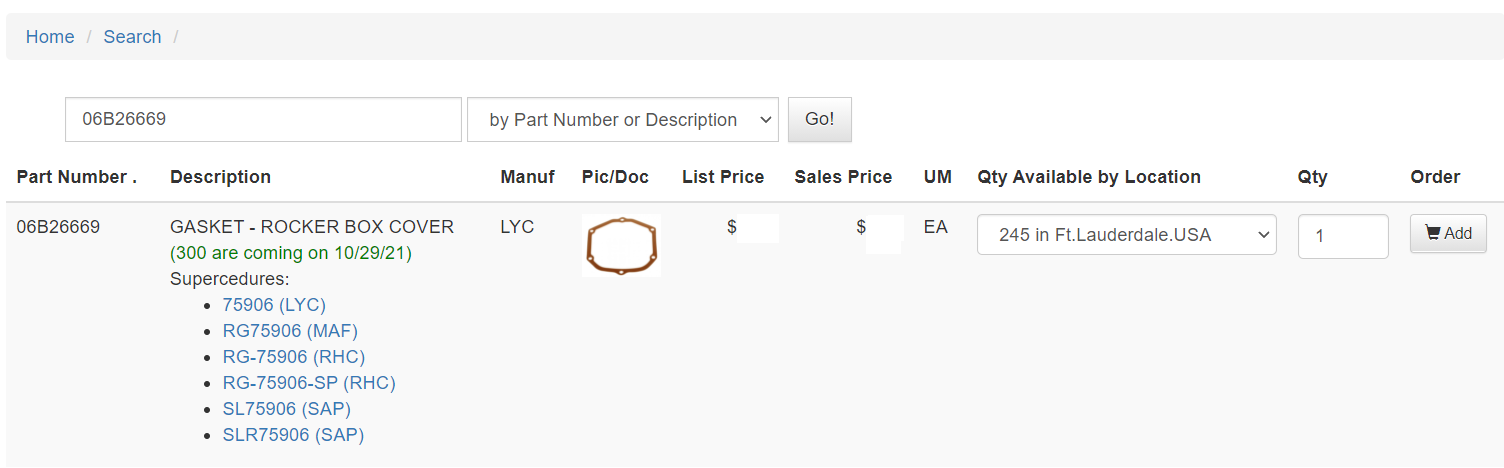Click the part number search field
1504x468 pixels.
click(x=263, y=120)
